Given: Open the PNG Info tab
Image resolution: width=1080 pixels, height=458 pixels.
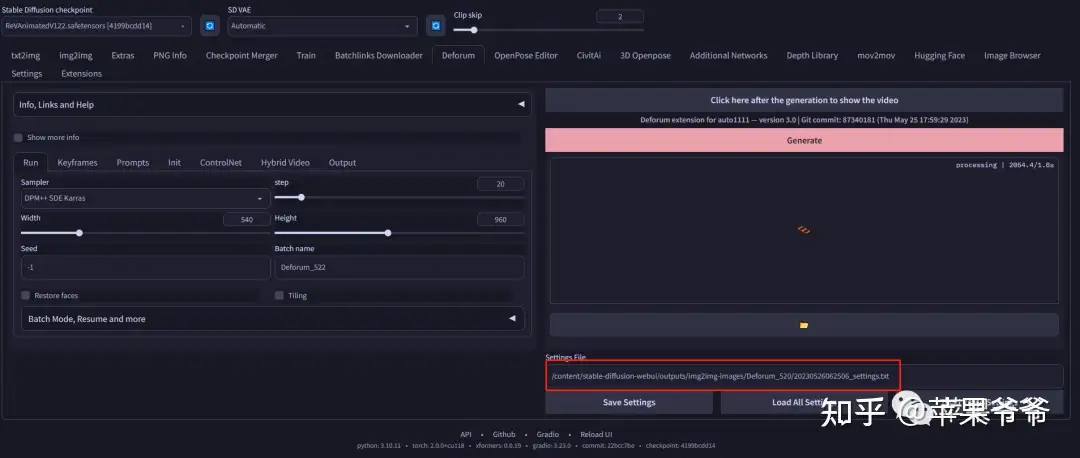Looking at the screenshot, I should [169, 56].
